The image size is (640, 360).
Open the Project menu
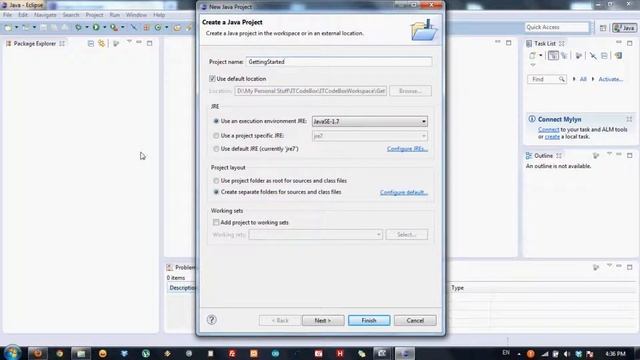pyautogui.click(x=94, y=15)
